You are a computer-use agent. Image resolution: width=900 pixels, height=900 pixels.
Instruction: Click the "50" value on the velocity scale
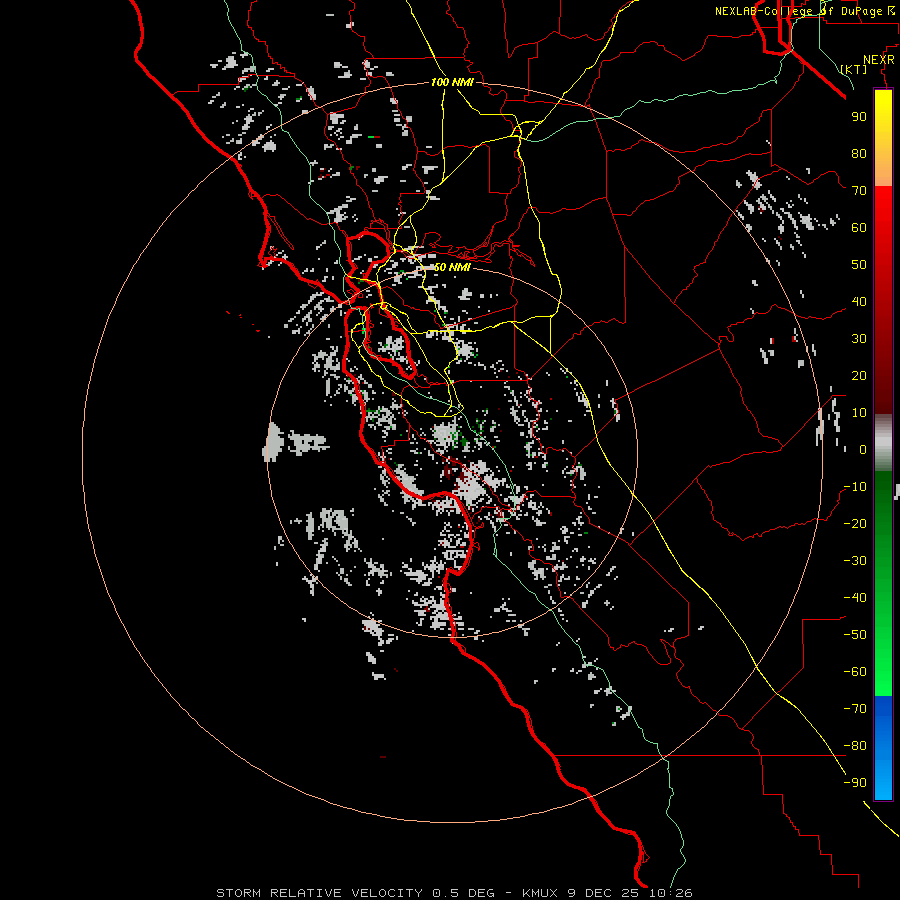[x=859, y=265]
